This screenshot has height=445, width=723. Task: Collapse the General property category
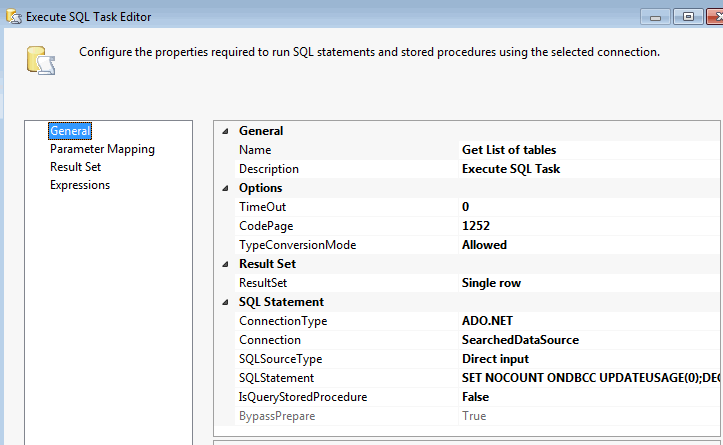coord(225,131)
